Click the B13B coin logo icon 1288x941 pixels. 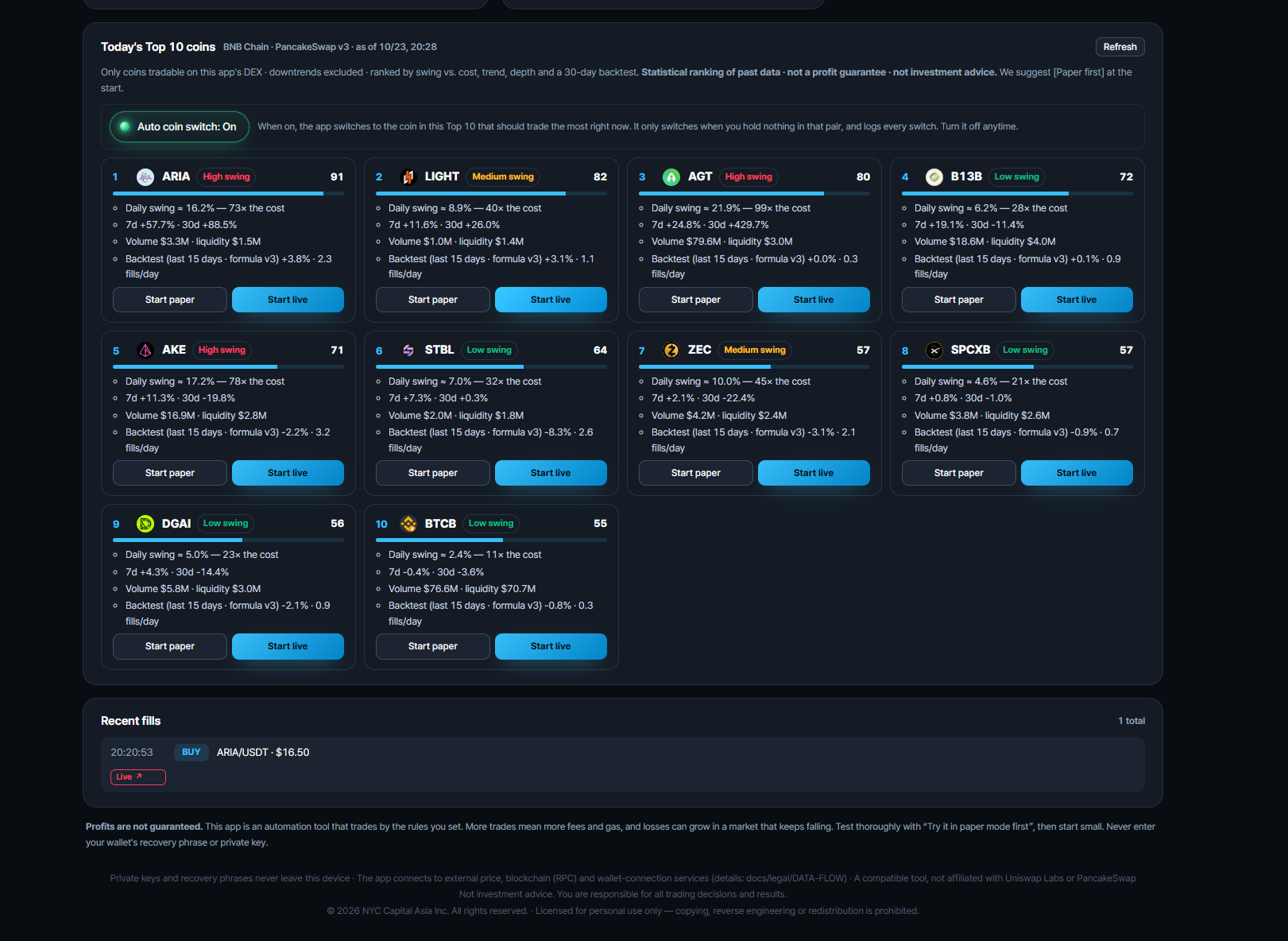coord(934,176)
